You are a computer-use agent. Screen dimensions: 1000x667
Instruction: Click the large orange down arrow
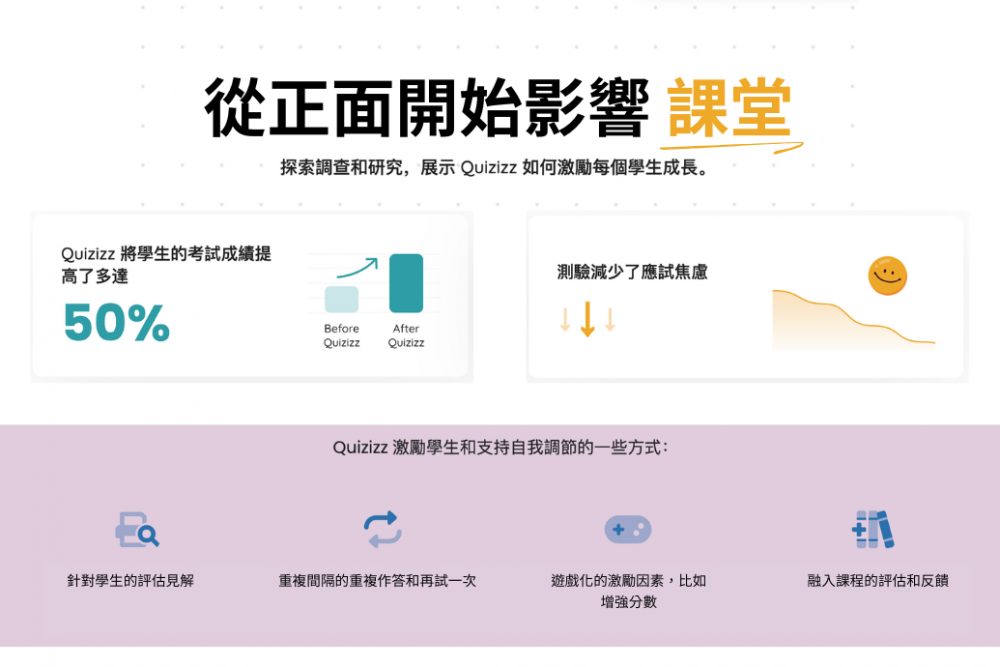587,319
